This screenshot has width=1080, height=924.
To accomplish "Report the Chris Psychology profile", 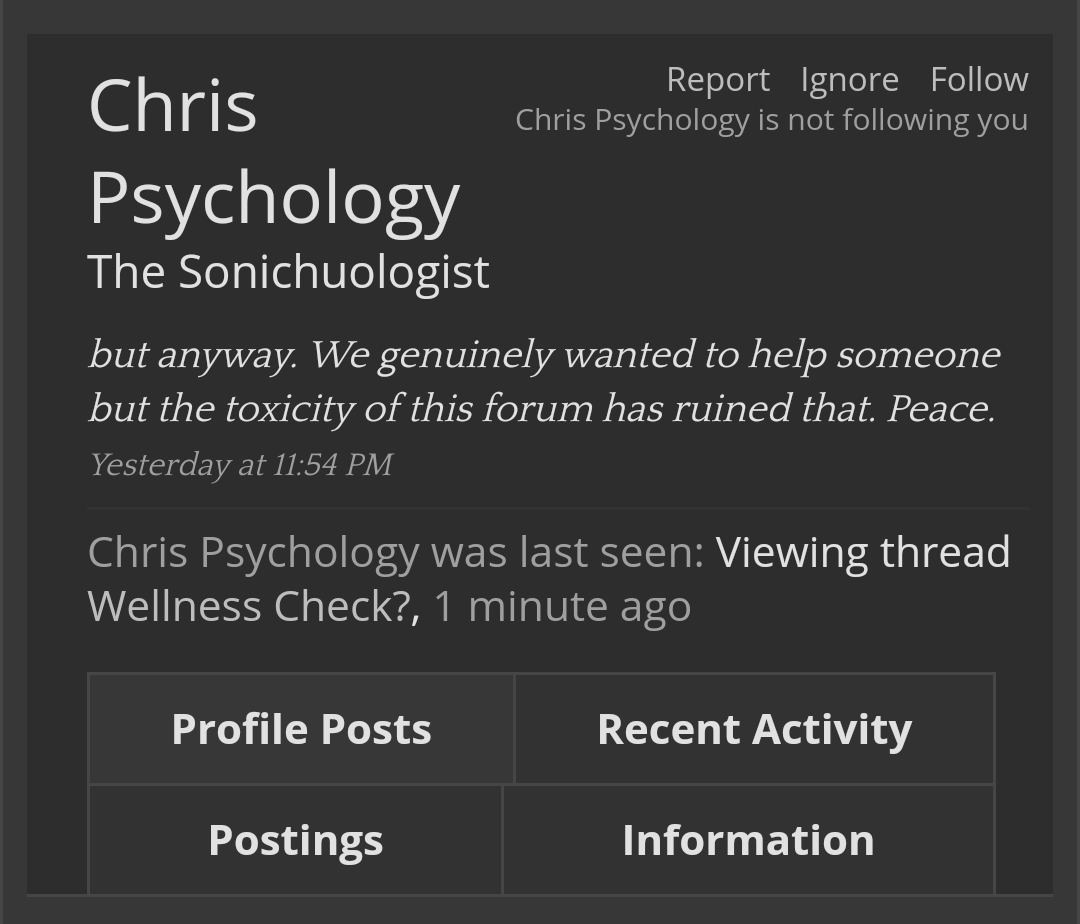I will [x=718, y=80].
